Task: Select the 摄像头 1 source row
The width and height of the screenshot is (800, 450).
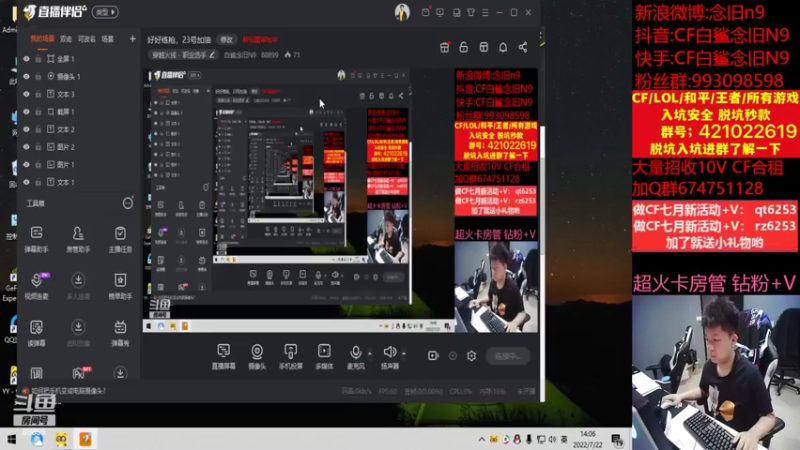Action: (x=78, y=77)
